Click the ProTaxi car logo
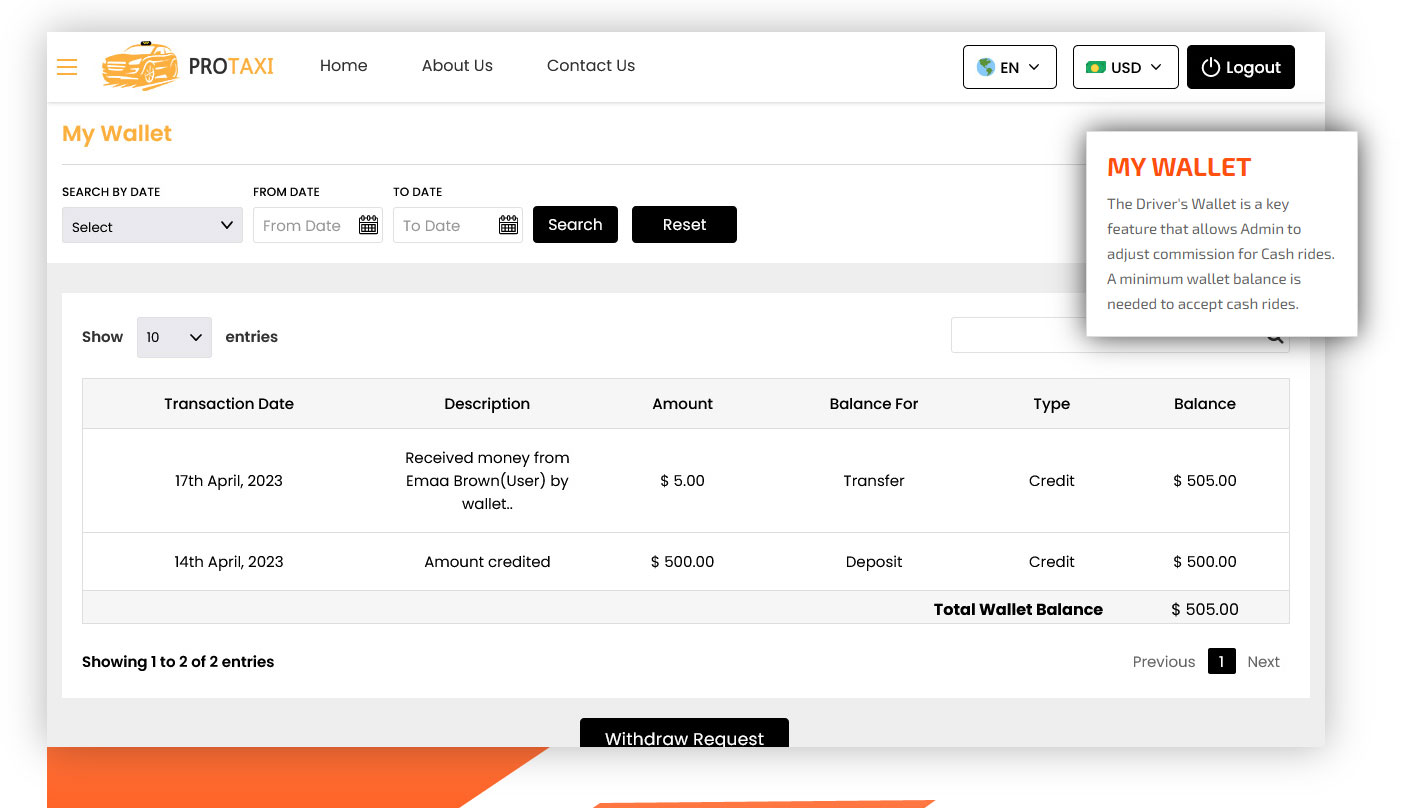Image resolution: width=1409 pixels, height=808 pixels. tap(187, 66)
